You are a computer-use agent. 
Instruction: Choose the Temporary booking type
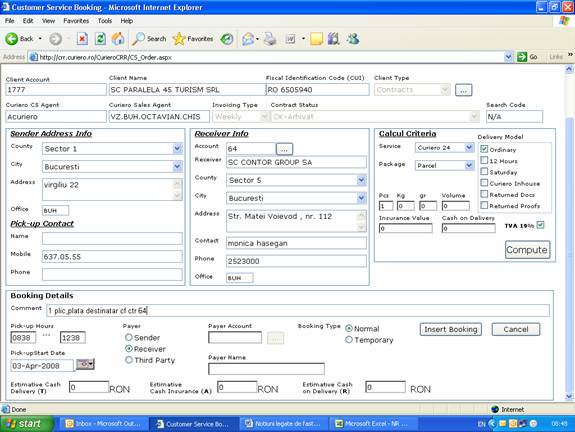(349, 340)
